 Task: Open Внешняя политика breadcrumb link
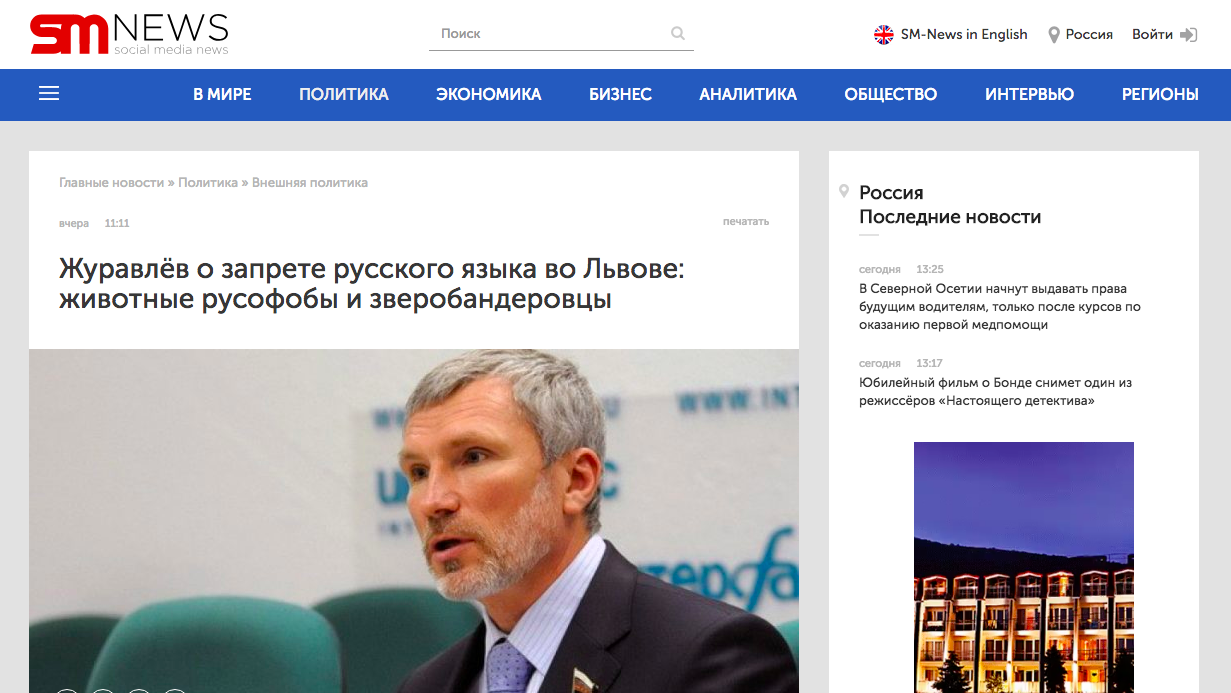point(310,182)
